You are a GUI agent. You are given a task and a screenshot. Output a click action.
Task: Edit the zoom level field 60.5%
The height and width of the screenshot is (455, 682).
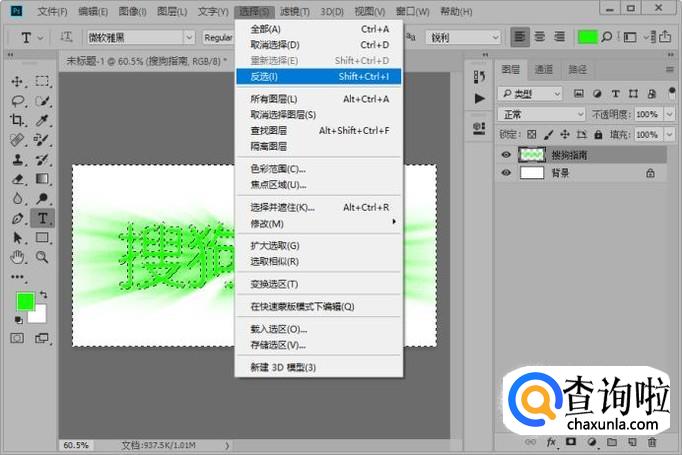click(x=76, y=445)
